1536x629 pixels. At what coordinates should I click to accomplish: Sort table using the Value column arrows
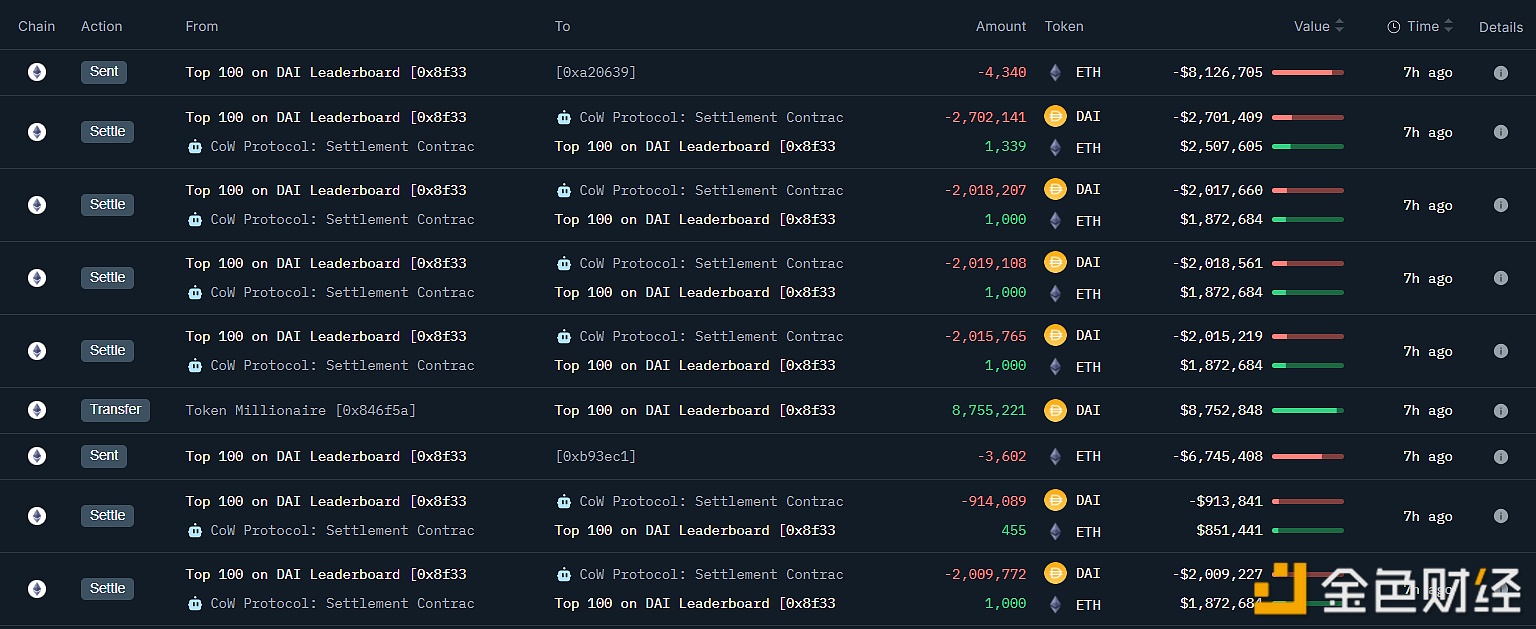pos(1340,26)
